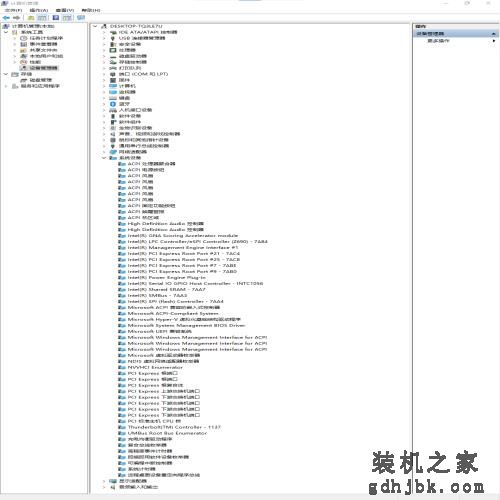This screenshot has height=500, width=500.
Task: Toggle the Show/Hide Action Pane toolbar icon
Action: point(67,18)
